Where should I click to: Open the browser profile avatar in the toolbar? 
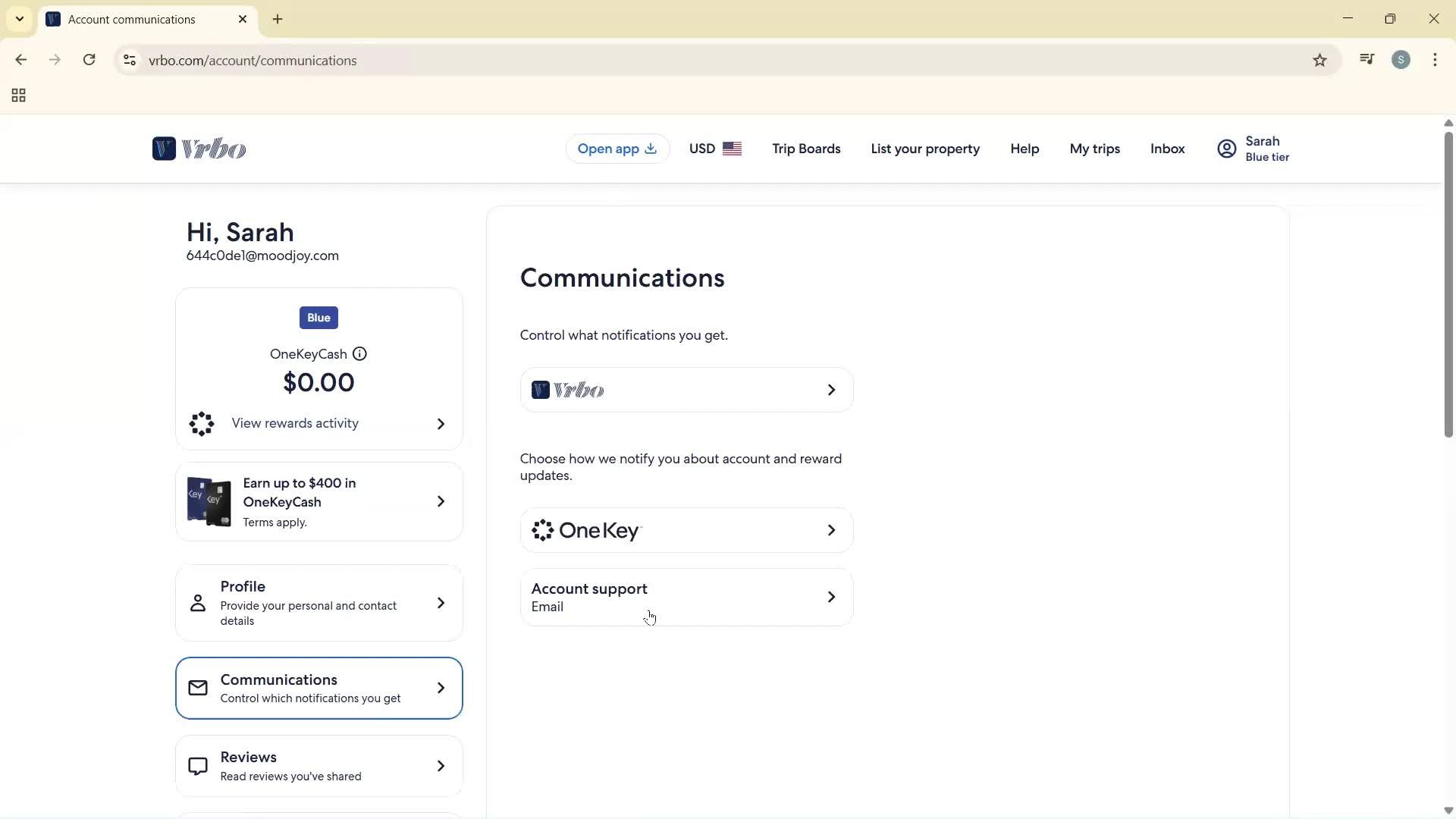[x=1401, y=60]
